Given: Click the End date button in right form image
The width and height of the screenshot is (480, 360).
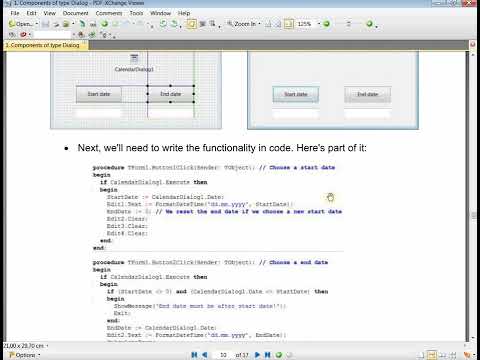Looking at the screenshot, I should [368, 94].
